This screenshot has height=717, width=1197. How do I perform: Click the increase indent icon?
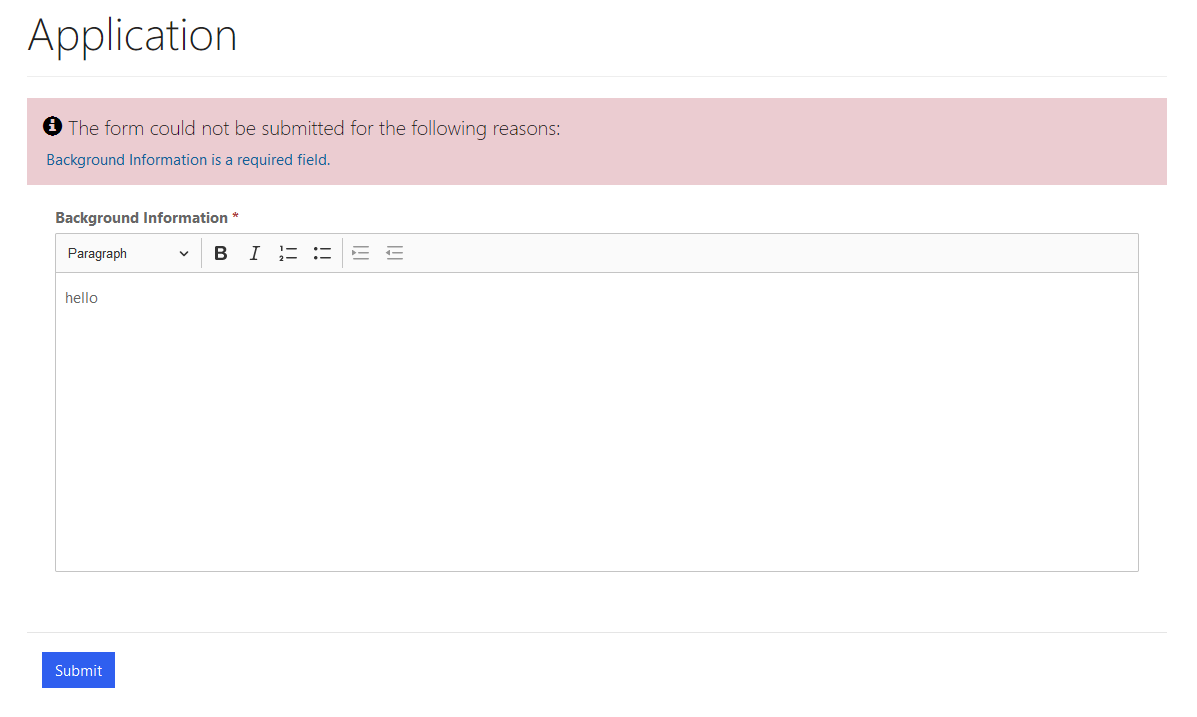(361, 254)
